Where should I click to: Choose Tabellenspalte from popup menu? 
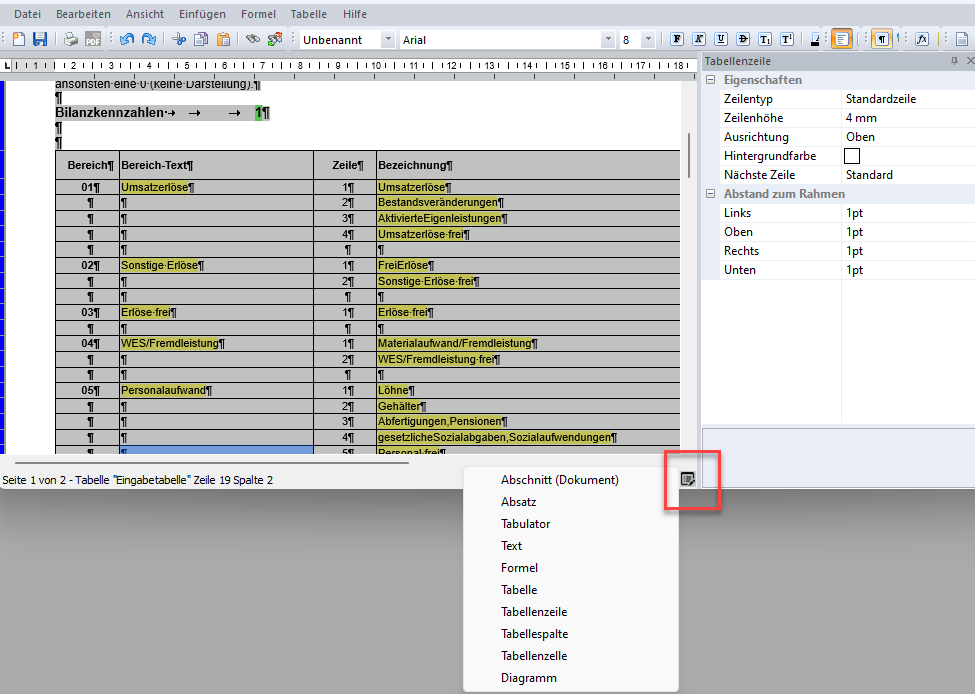click(534, 634)
